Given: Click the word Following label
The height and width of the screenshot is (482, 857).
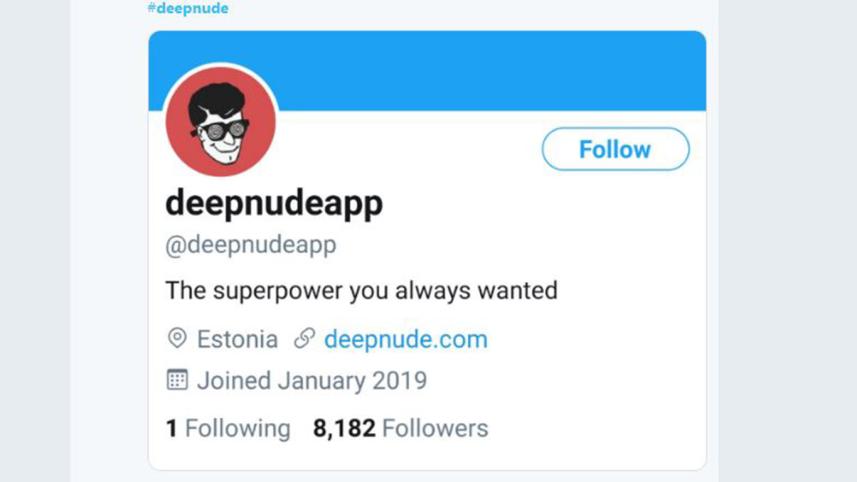Looking at the screenshot, I should pos(238,429).
